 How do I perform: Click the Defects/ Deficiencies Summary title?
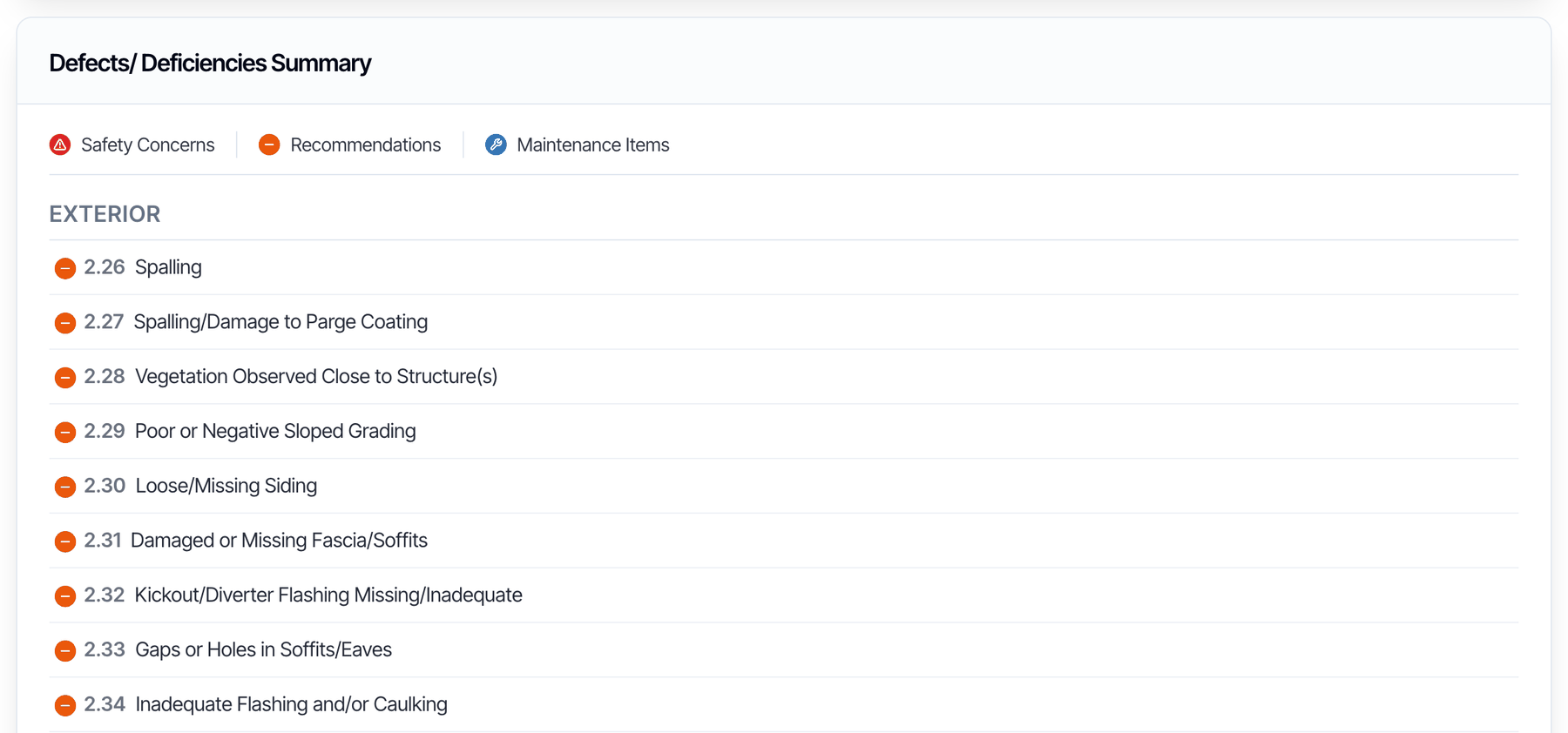click(210, 63)
